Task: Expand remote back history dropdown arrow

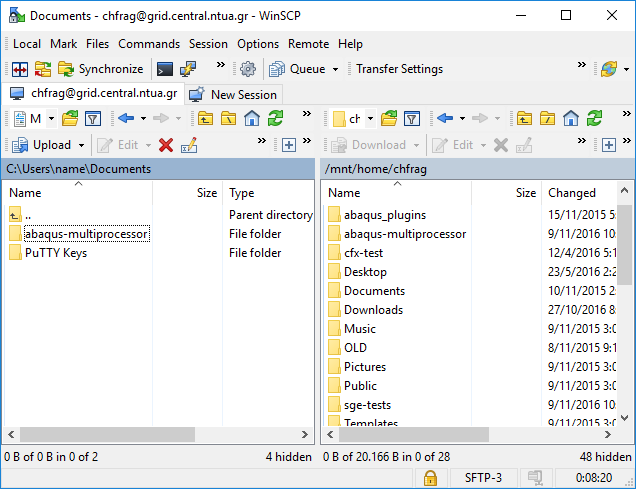Action: click(x=462, y=118)
